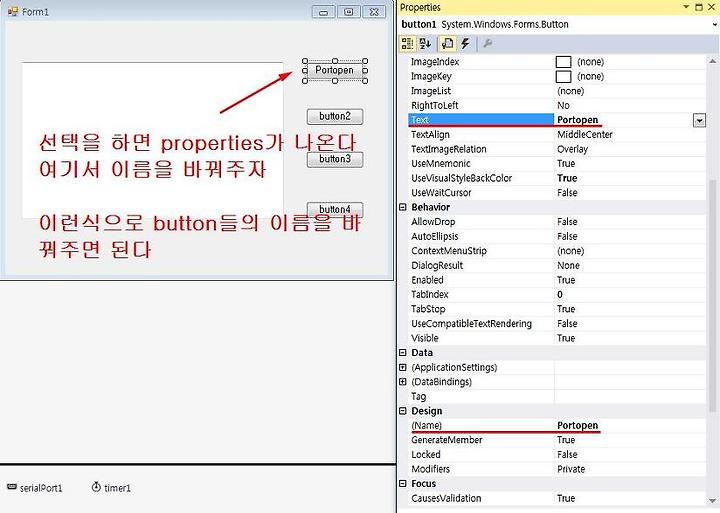This screenshot has height=513, width=720.
Task: Click the properties grid scrollbar
Action: click(712, 294)
